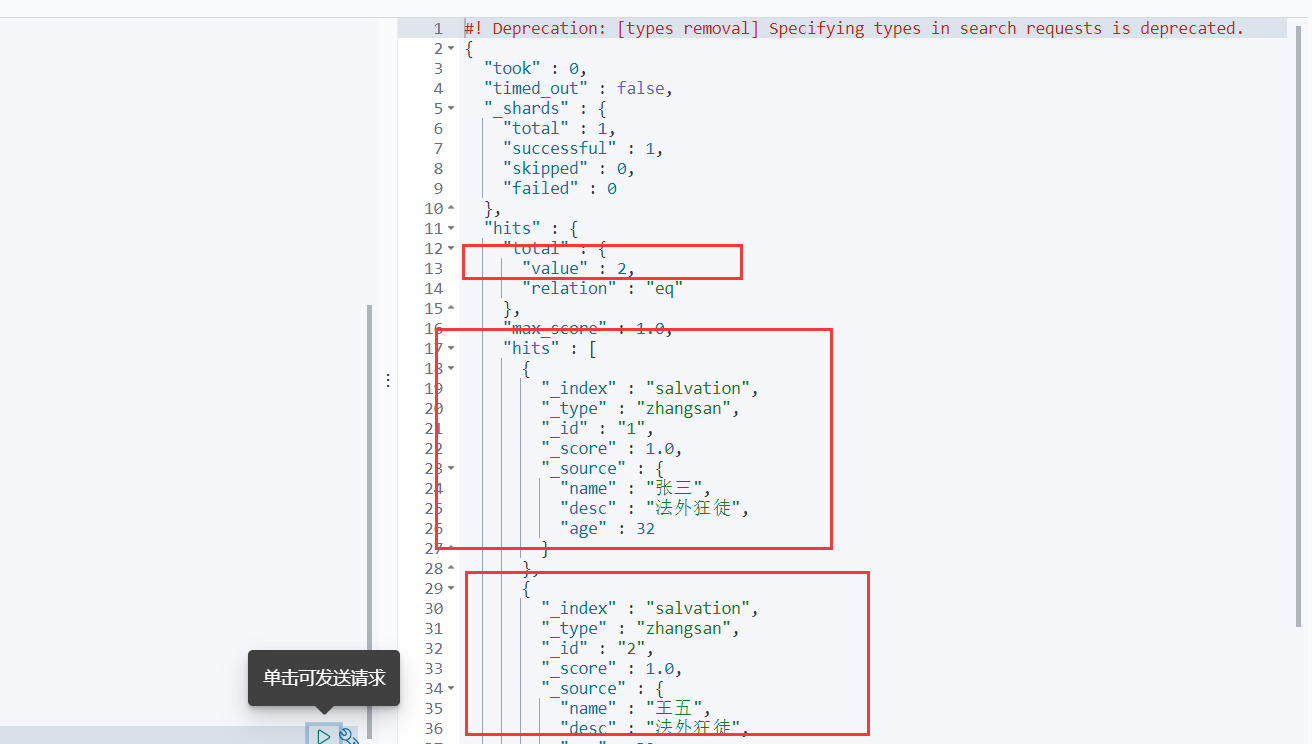Click fold arrow at line 10
1312x744 pixels.
click(451, 208)
